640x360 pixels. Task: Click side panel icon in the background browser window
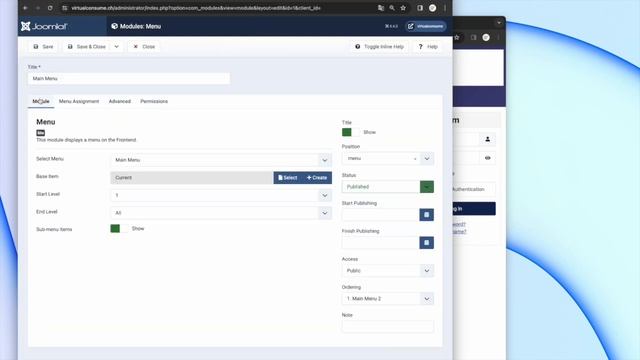[x=473, y=37]
